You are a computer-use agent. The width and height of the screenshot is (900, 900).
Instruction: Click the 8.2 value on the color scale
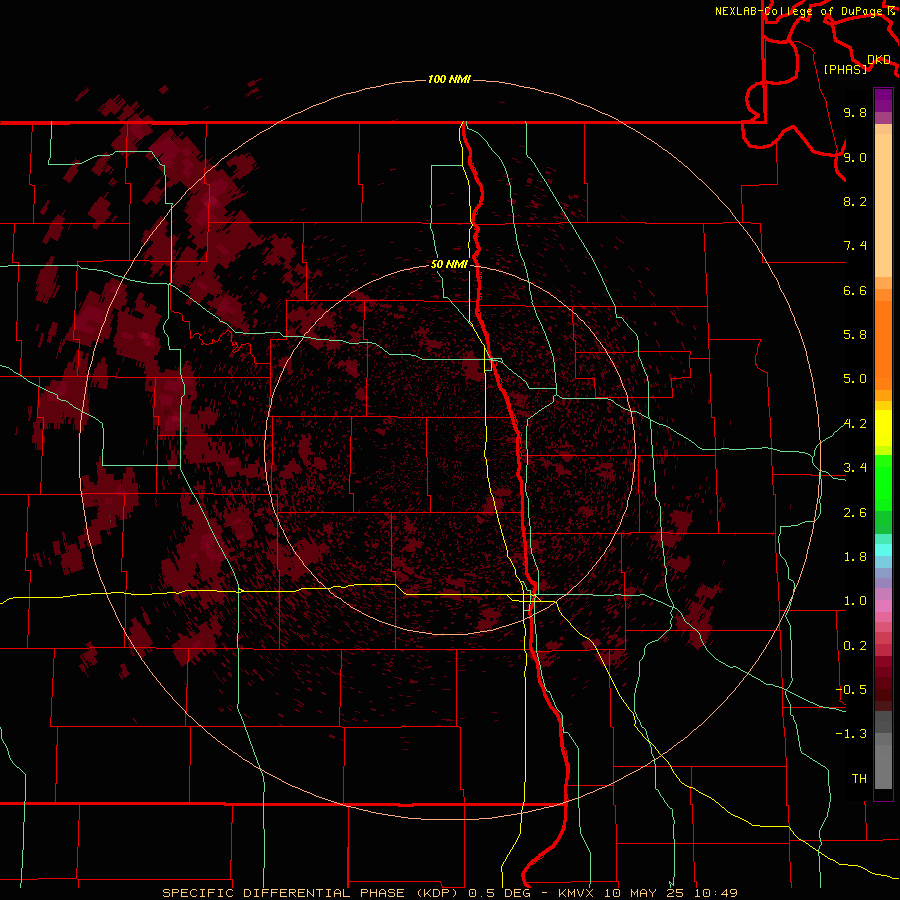(x=855, y=201)
